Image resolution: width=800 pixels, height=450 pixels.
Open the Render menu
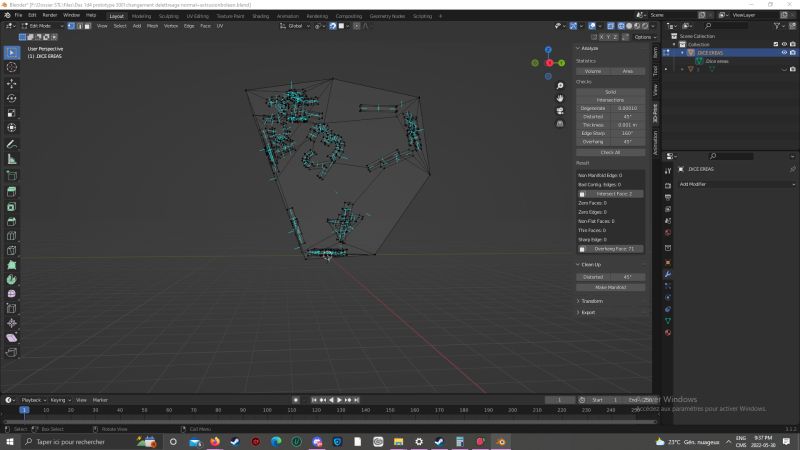49,15
